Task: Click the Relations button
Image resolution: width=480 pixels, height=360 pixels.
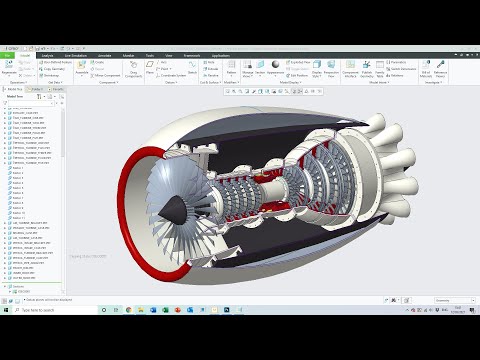Action: pyautogui.click(x=395, y=76)
